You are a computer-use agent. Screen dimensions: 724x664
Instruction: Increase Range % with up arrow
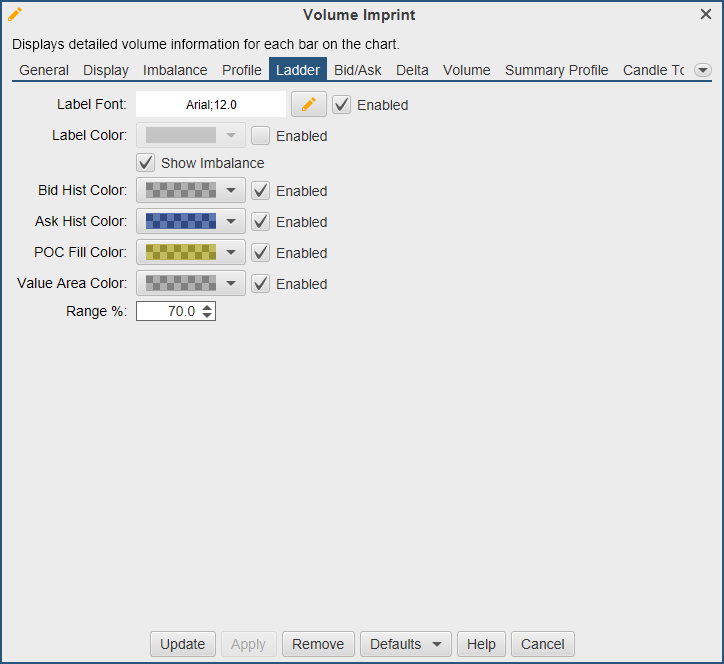(207, 307)
